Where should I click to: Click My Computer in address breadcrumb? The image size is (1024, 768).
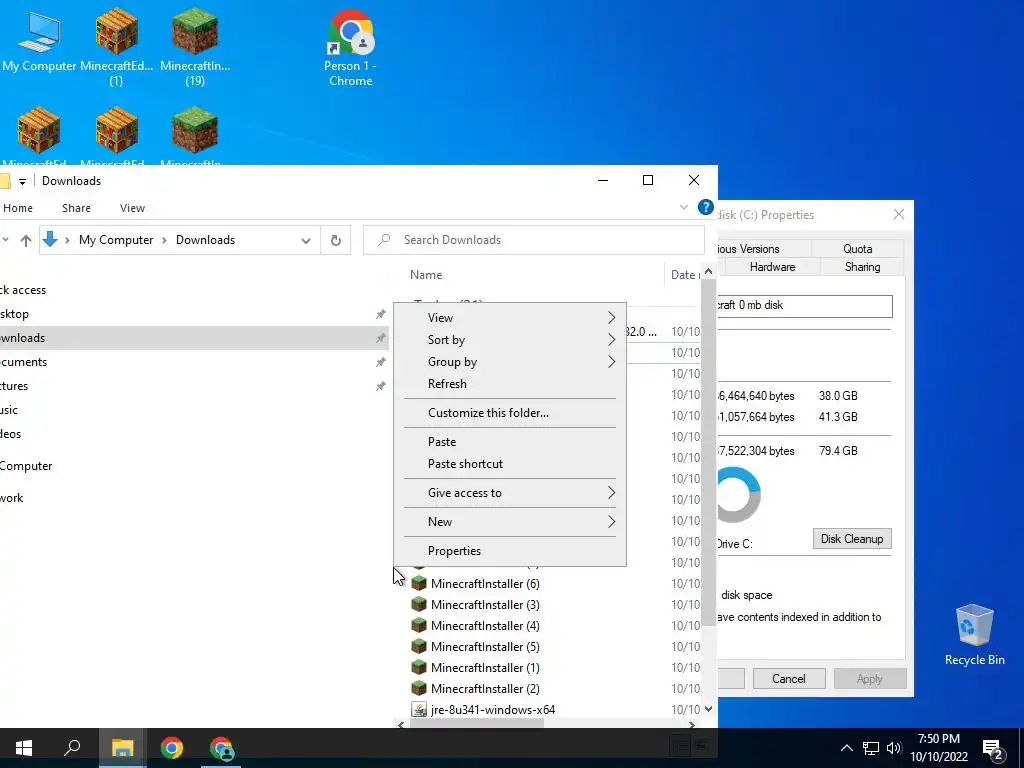(116, 240)
